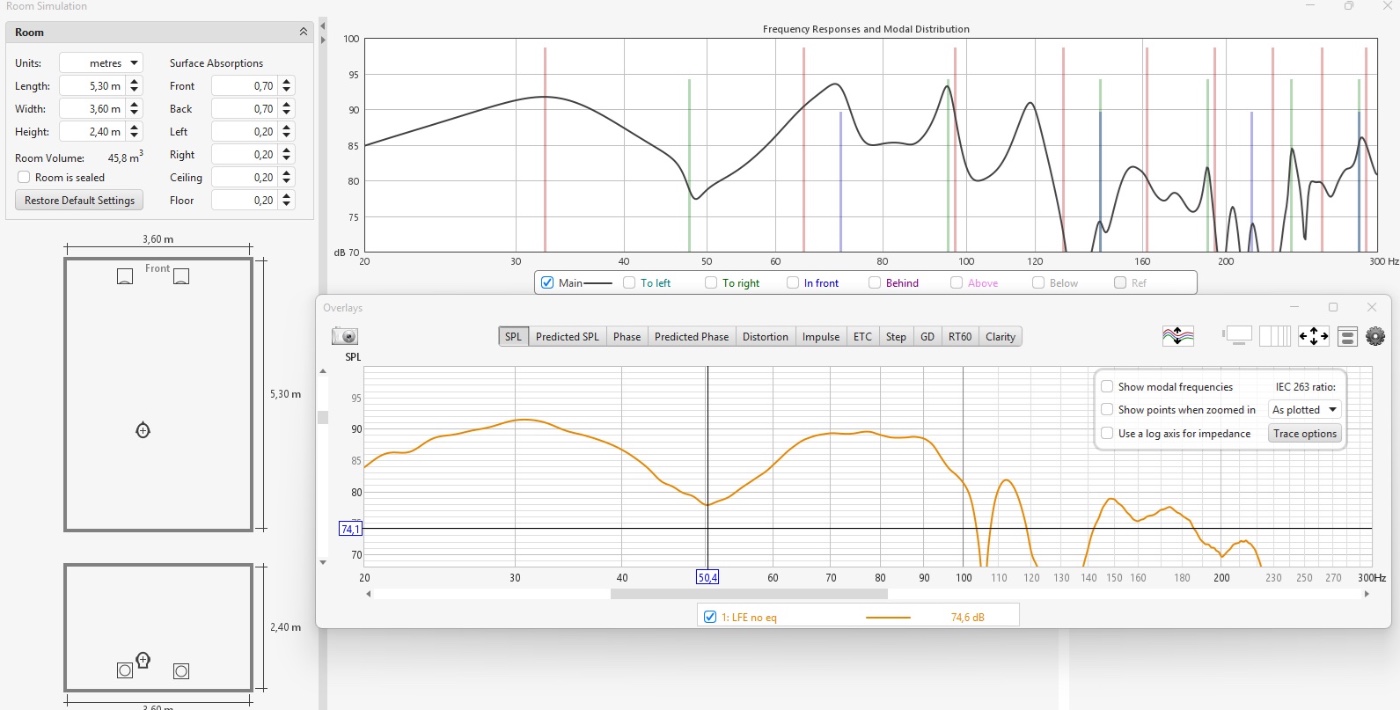Click the speaker position marker in room plan
1400x710 pixels.
(125, 277)
